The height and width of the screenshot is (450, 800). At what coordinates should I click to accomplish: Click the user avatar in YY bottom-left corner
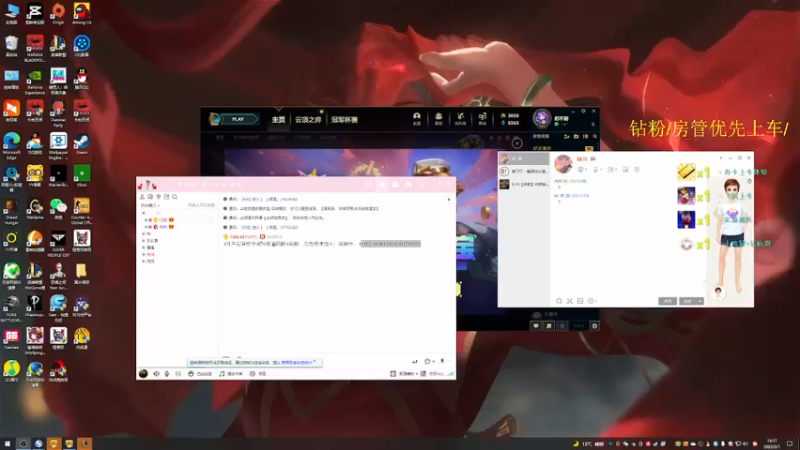tap(143, 374)
